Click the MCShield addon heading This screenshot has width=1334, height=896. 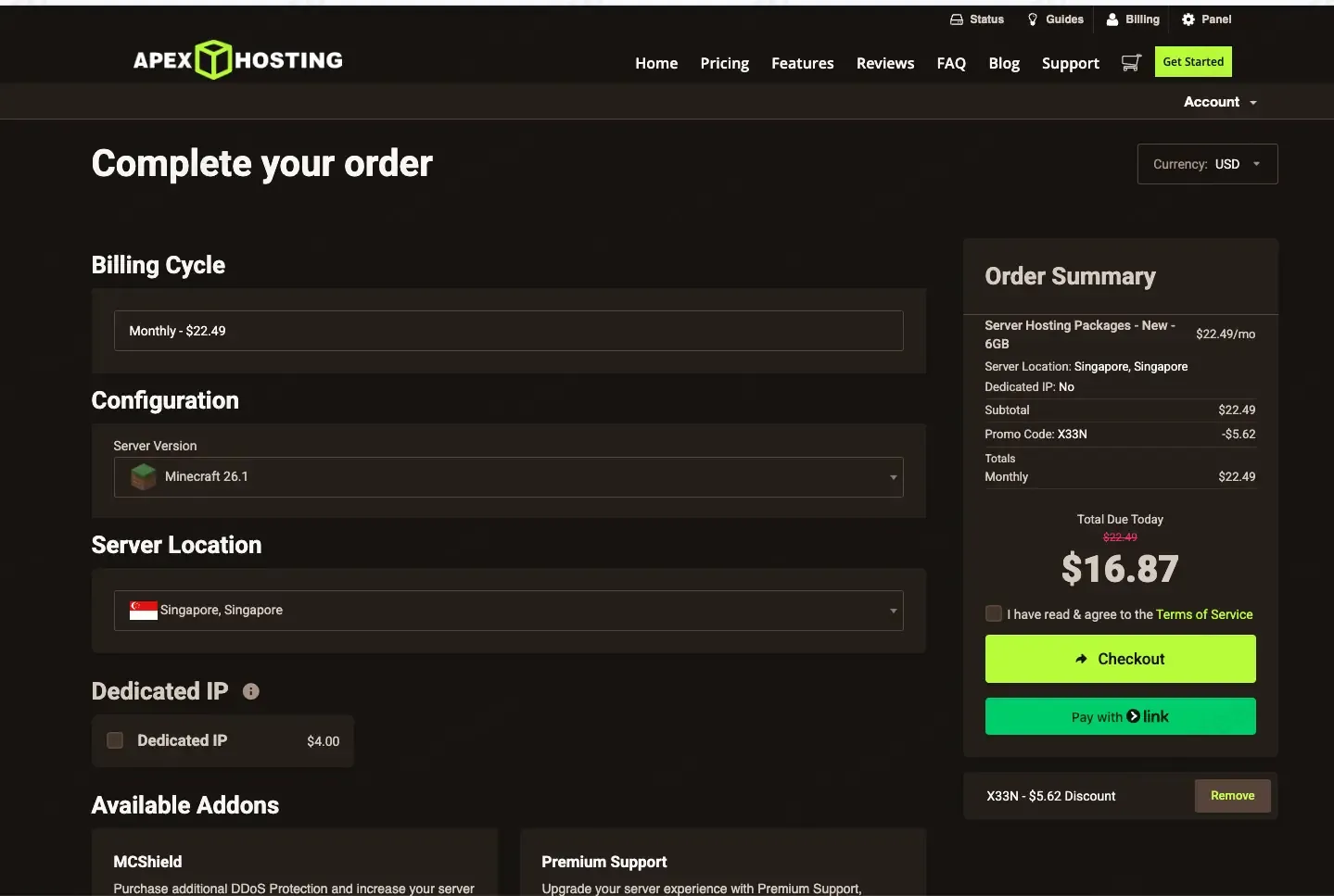(147, 862)
